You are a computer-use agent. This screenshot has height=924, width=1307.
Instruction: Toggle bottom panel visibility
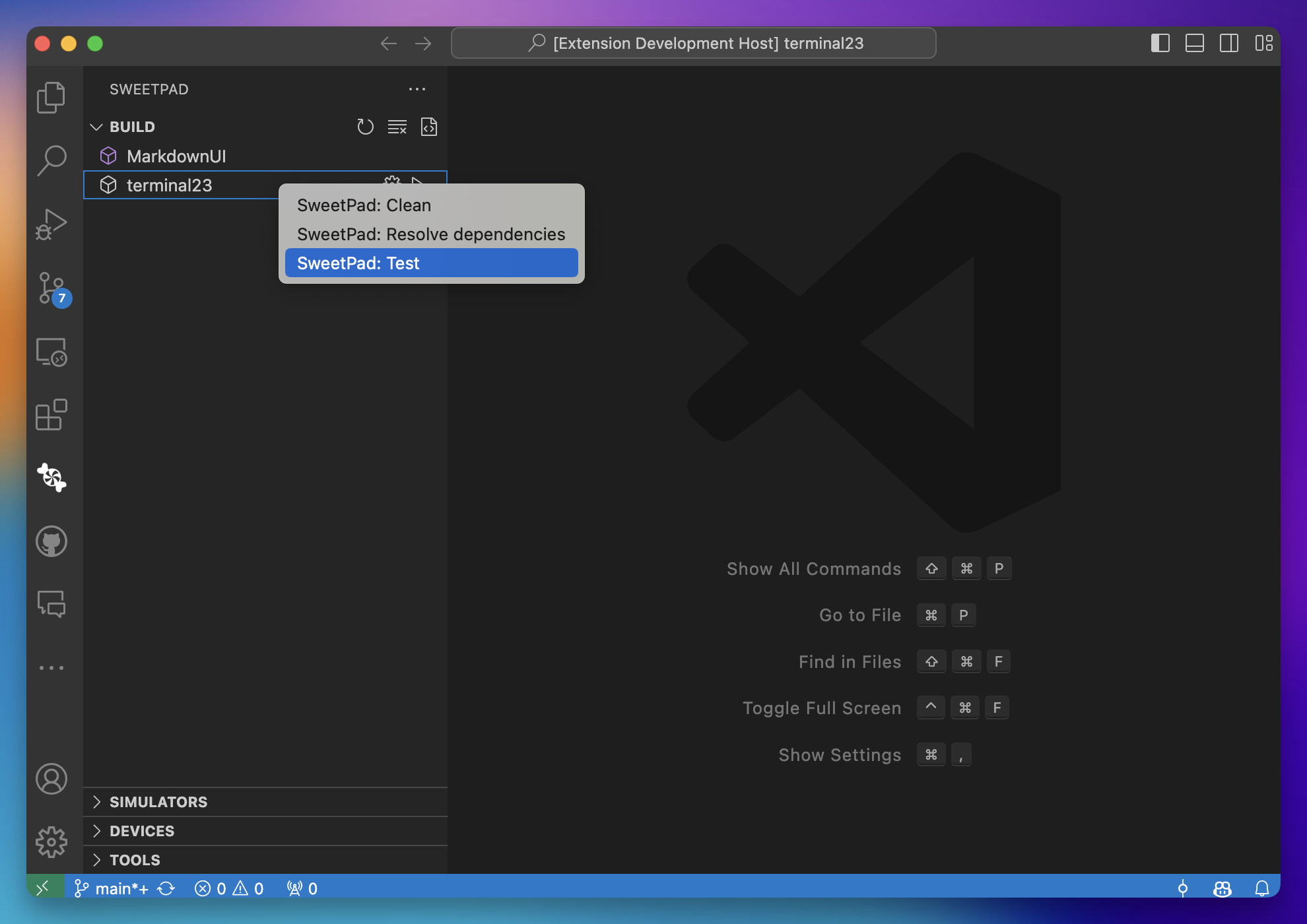tap(1194, 44)
